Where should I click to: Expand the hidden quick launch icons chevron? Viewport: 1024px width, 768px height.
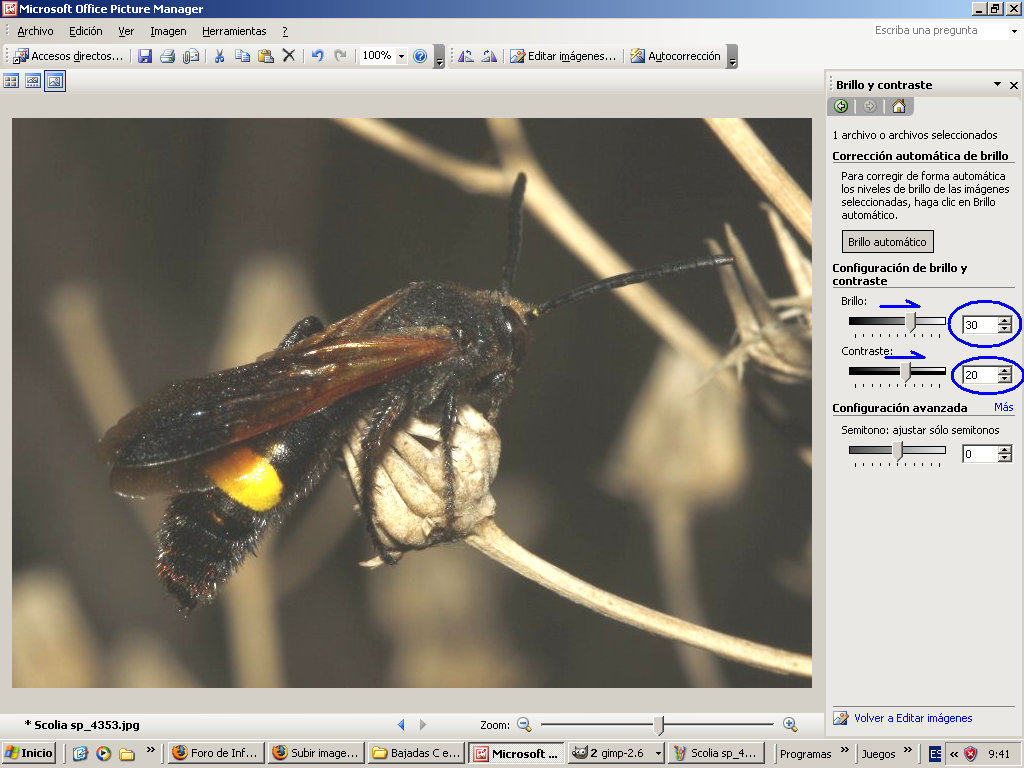pyautogui.click(x=151, y=750)
